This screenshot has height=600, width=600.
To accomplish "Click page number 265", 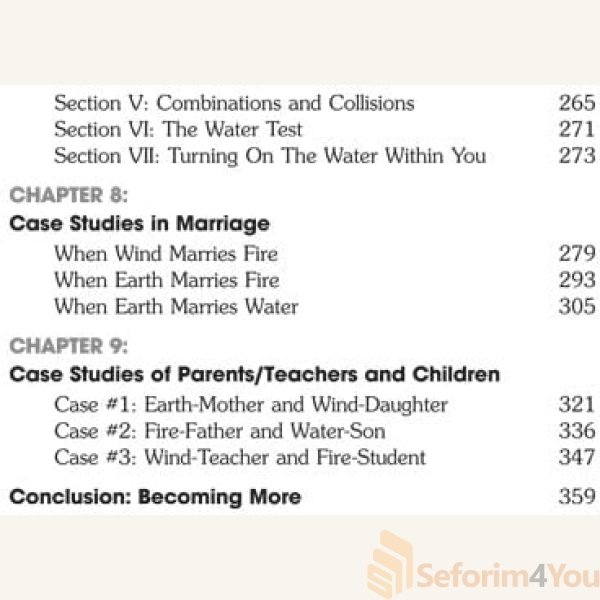I will point(576,103).
